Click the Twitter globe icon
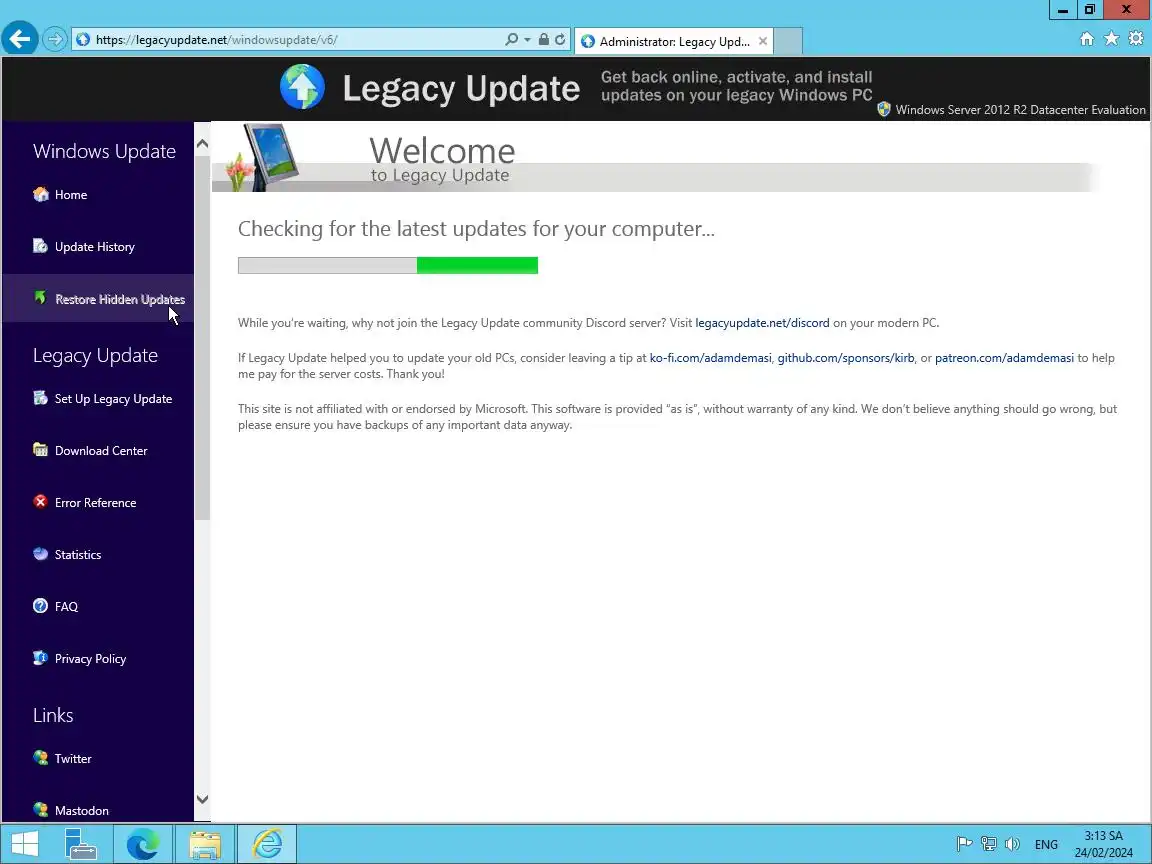 click(40, 757)
